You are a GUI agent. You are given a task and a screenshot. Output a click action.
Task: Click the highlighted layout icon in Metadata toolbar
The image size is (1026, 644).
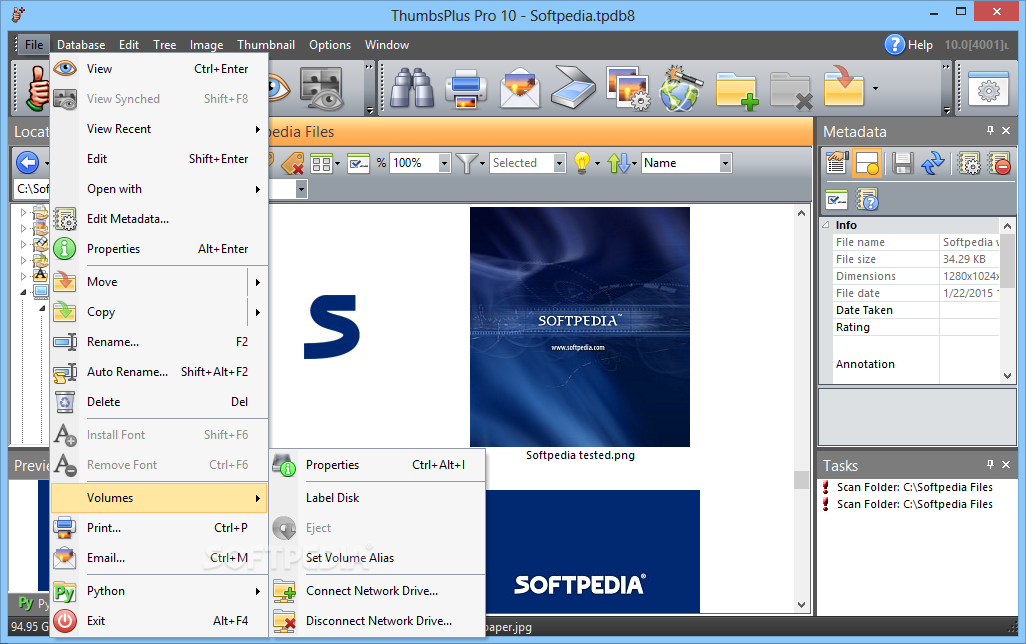tap(868, 163)
